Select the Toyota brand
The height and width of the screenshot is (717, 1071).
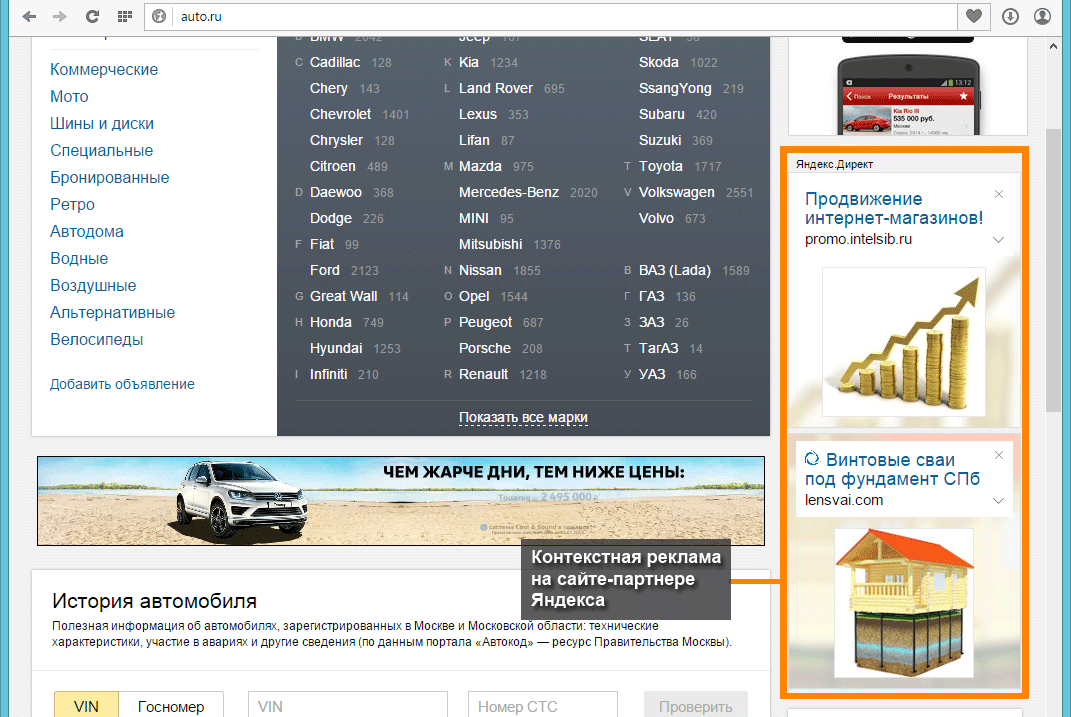point(660,167)
